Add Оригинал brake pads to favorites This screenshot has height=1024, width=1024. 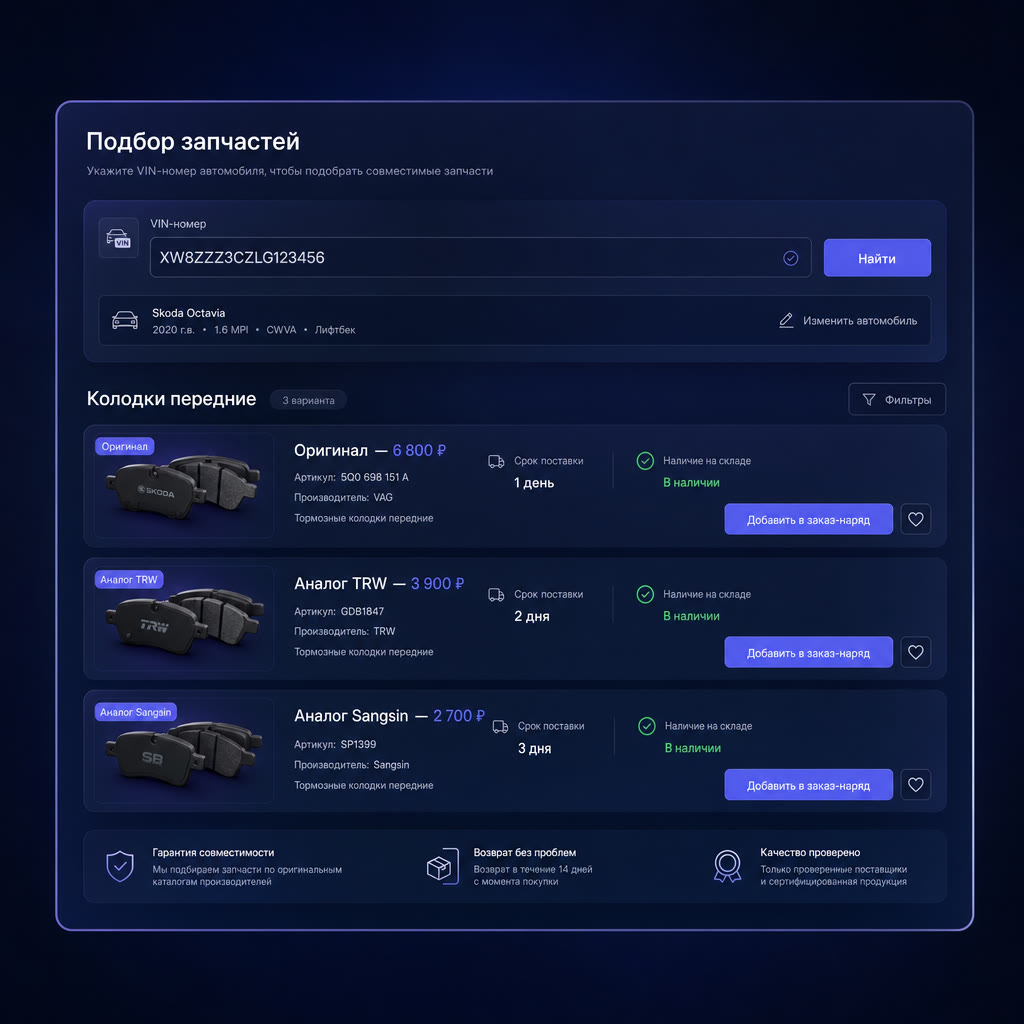pos(916,519)
